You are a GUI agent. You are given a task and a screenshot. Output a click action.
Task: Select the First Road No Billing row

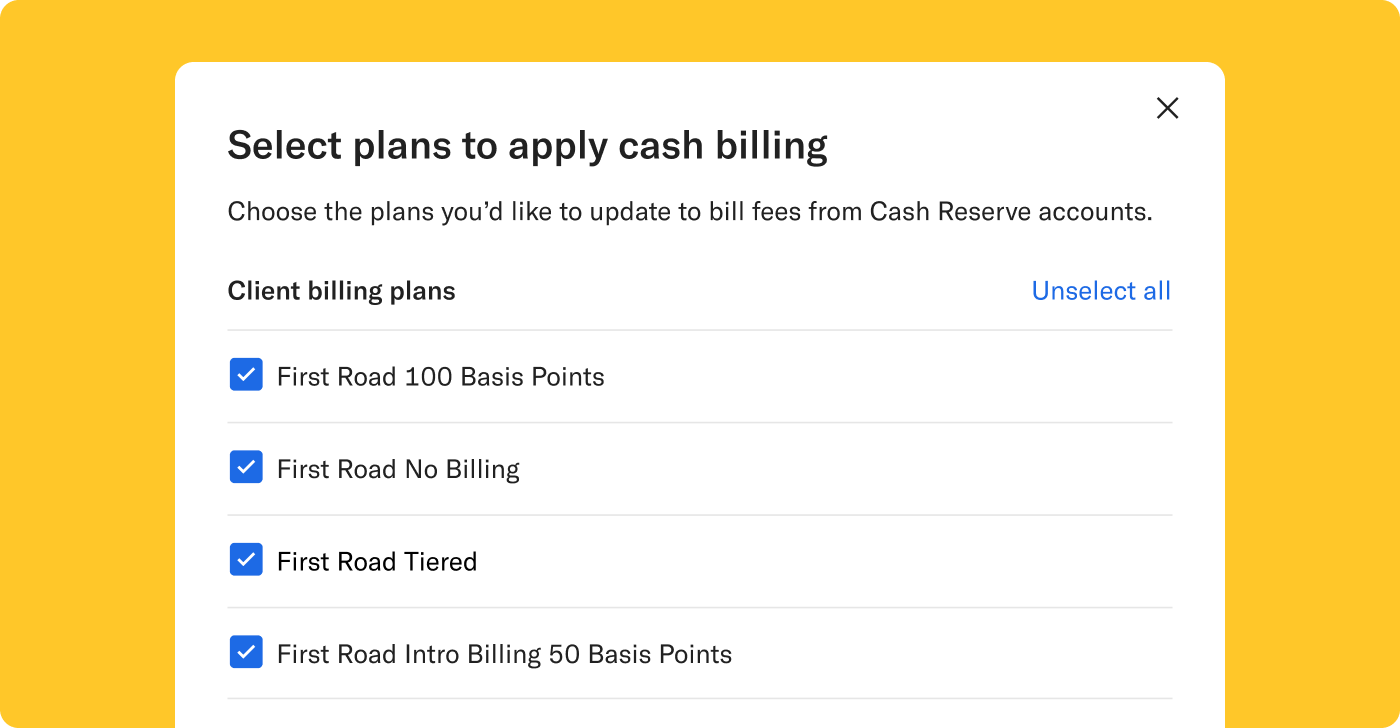tap(398, 468)
